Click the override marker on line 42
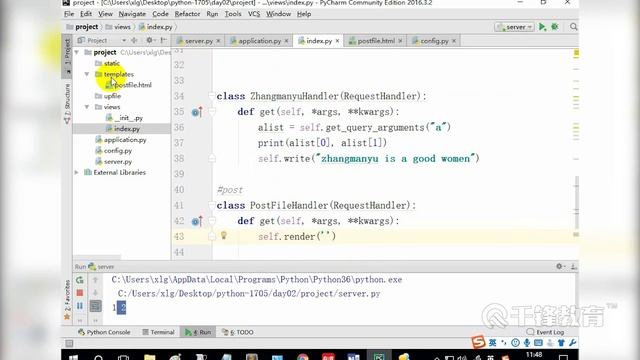This screenshot has height=360, width=640. coord(197,221)
